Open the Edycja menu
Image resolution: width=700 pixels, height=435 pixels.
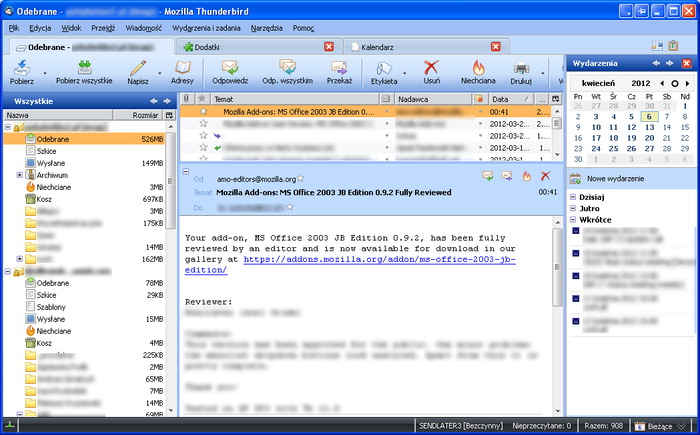pyautogui.click(x=40, y=28)
